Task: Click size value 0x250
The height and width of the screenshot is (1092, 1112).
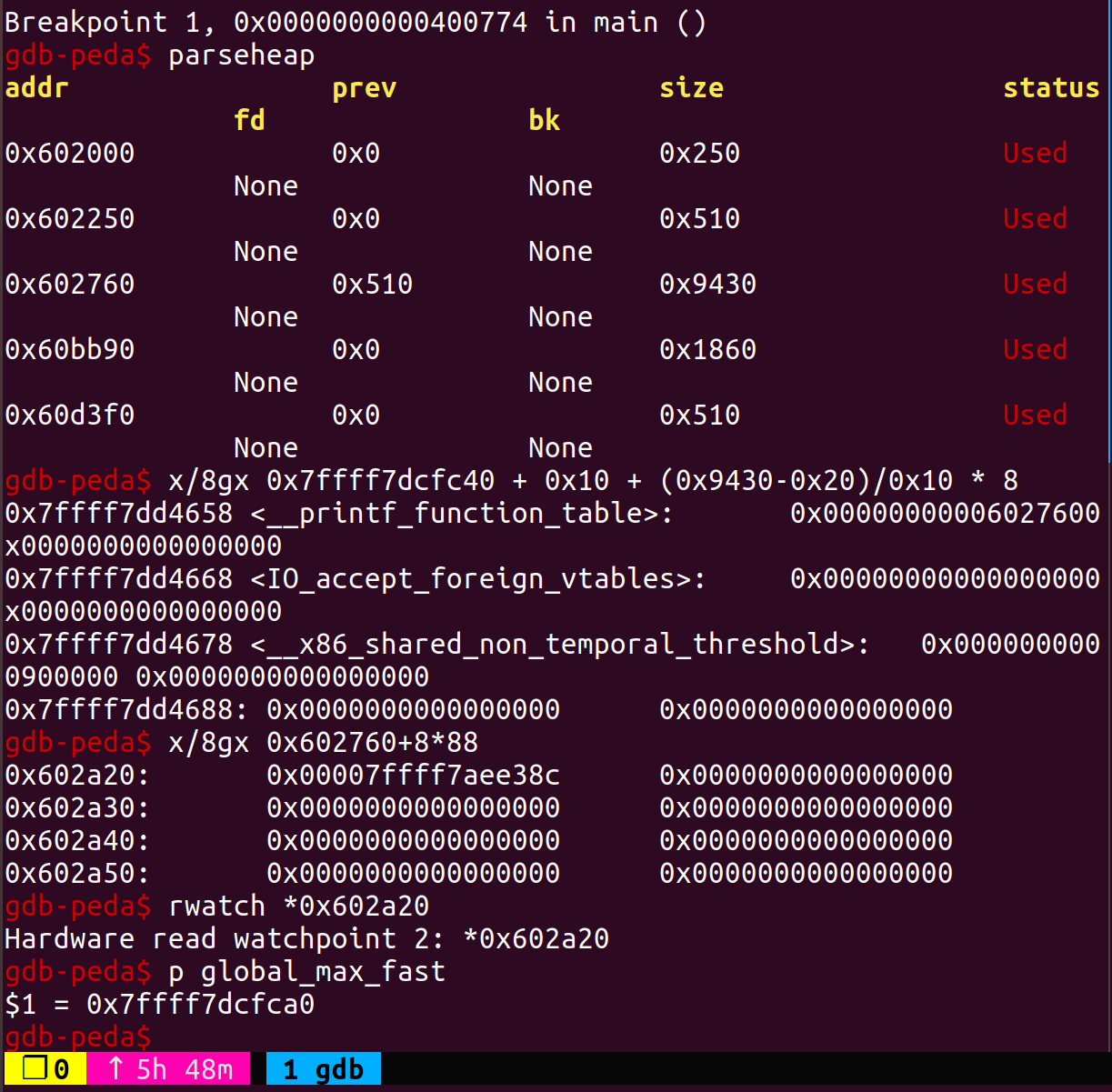Action: click(x=699, y=153)
